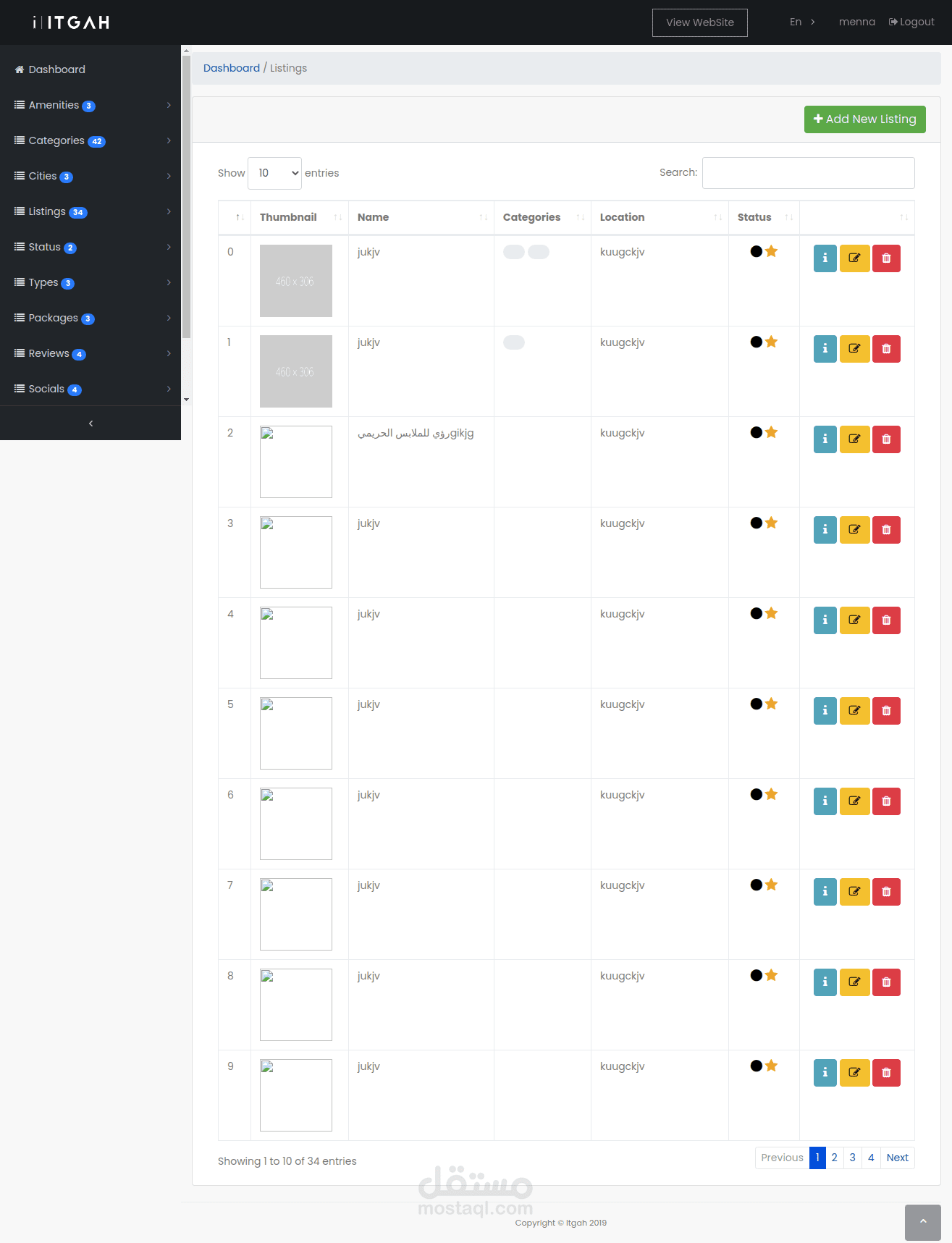Log out via the Logout link

click(x=911, y=22)
